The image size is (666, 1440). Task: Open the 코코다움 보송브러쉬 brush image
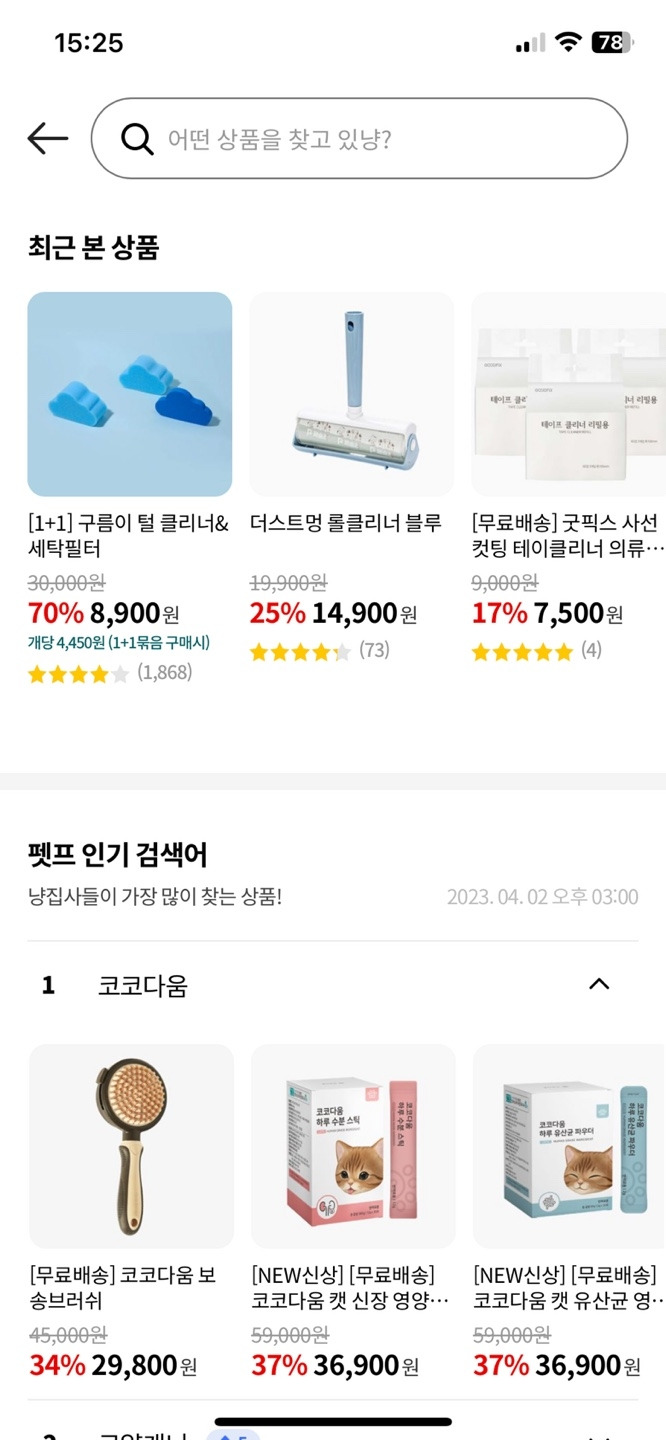click(131, 1146)
